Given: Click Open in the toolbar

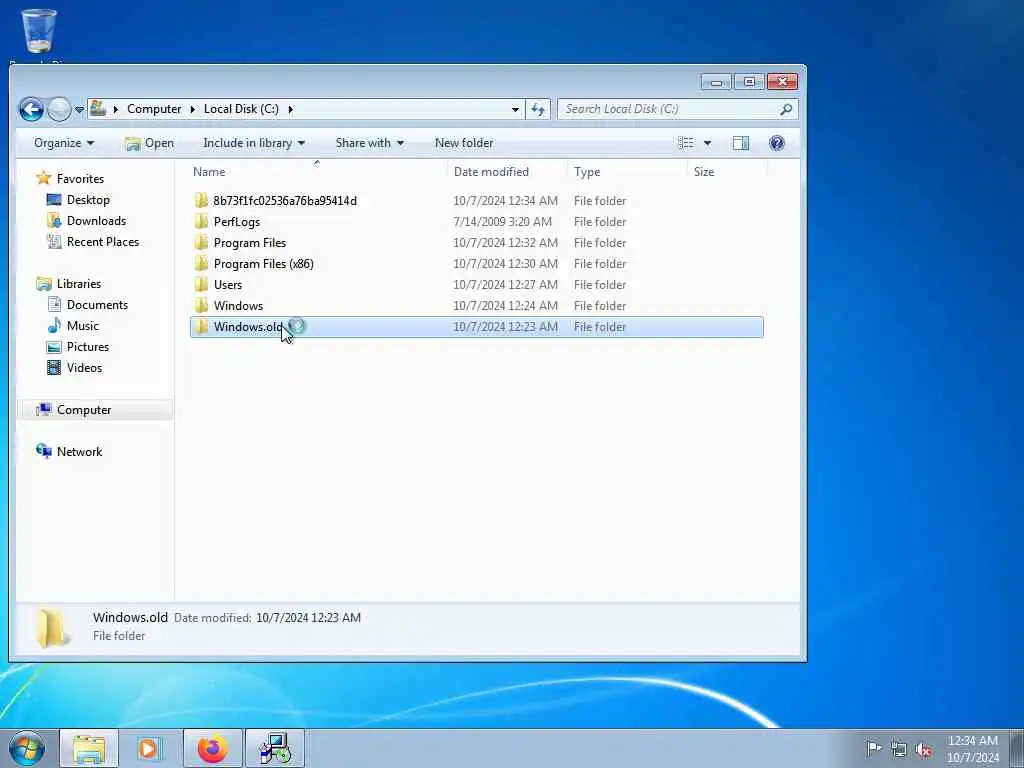Looking at the screenshot, I should coord(150,143).
